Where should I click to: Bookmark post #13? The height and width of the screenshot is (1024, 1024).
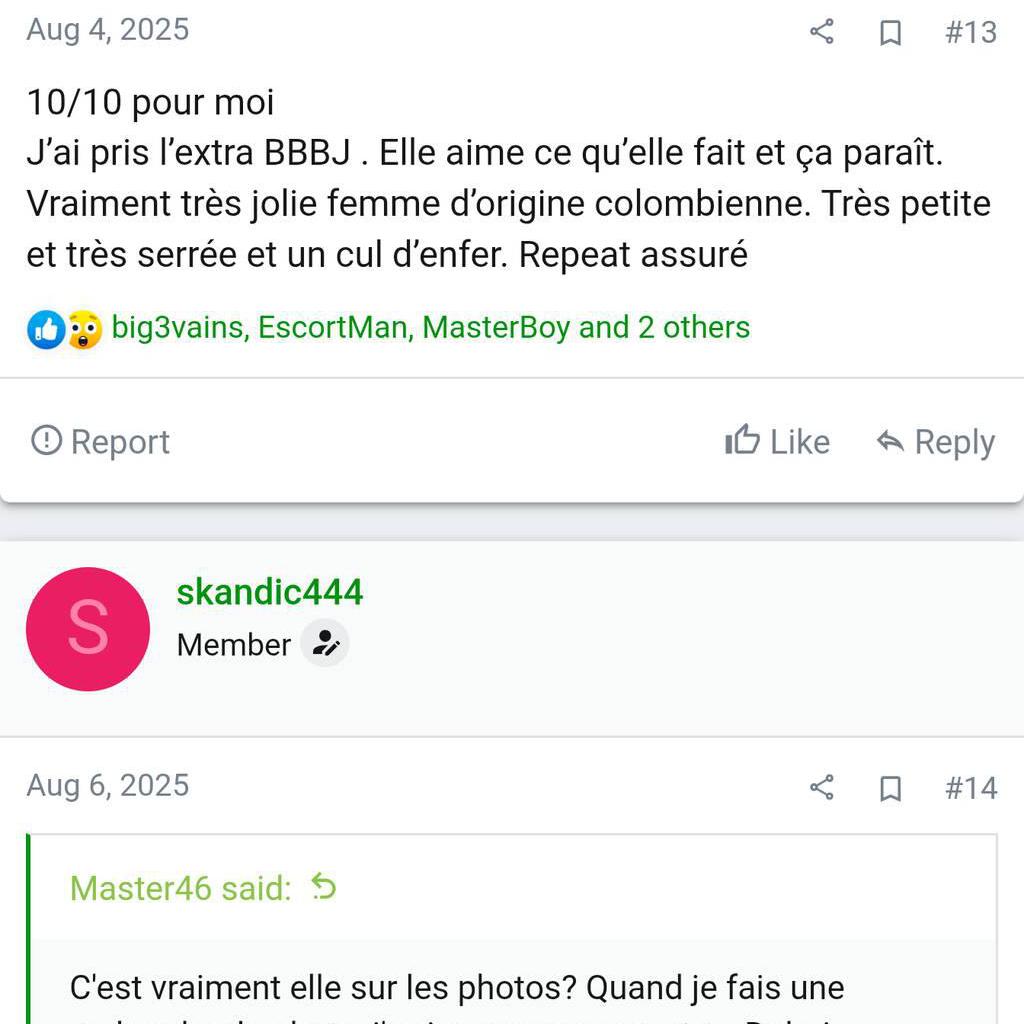(x=890, y=33)
